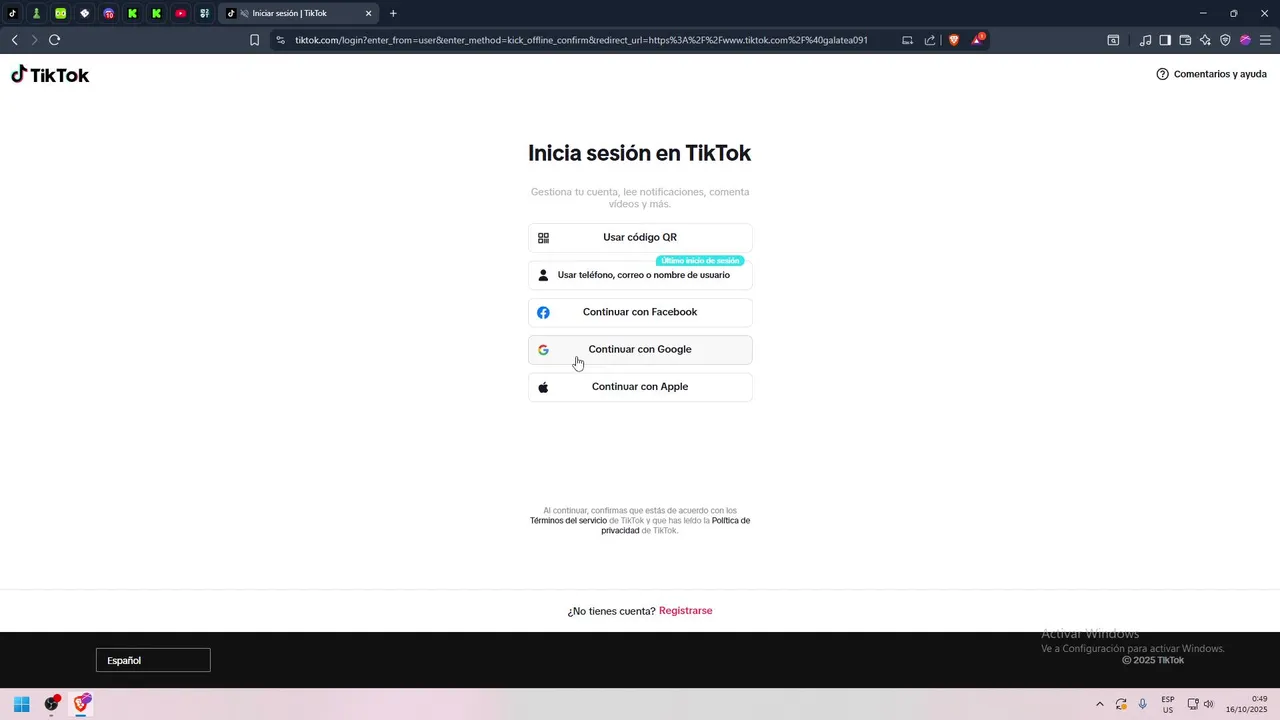Open a new browser tab

pos(393,13)
